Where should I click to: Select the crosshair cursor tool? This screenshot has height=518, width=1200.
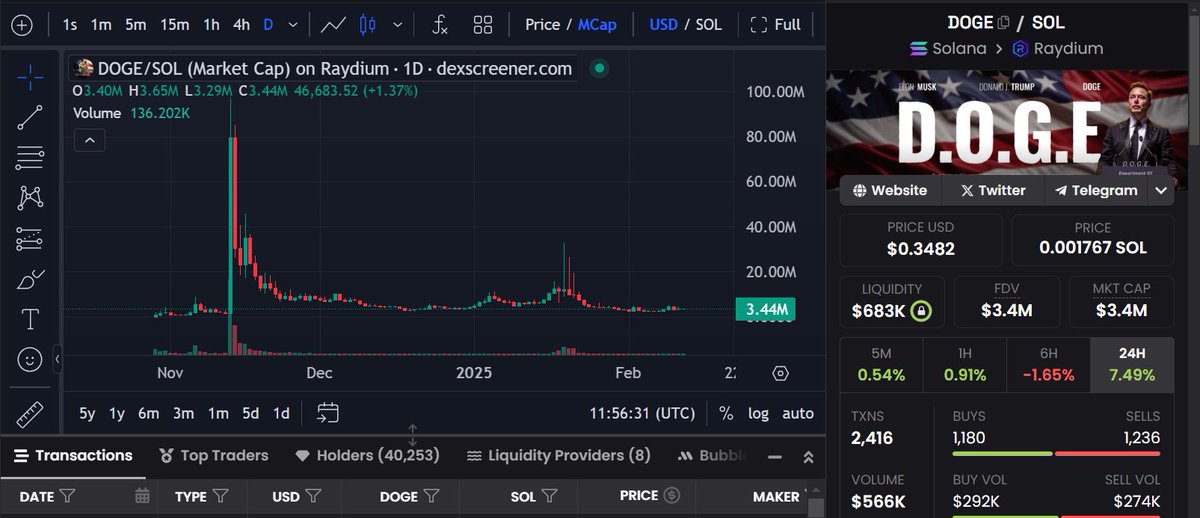(x=30, y=76)
